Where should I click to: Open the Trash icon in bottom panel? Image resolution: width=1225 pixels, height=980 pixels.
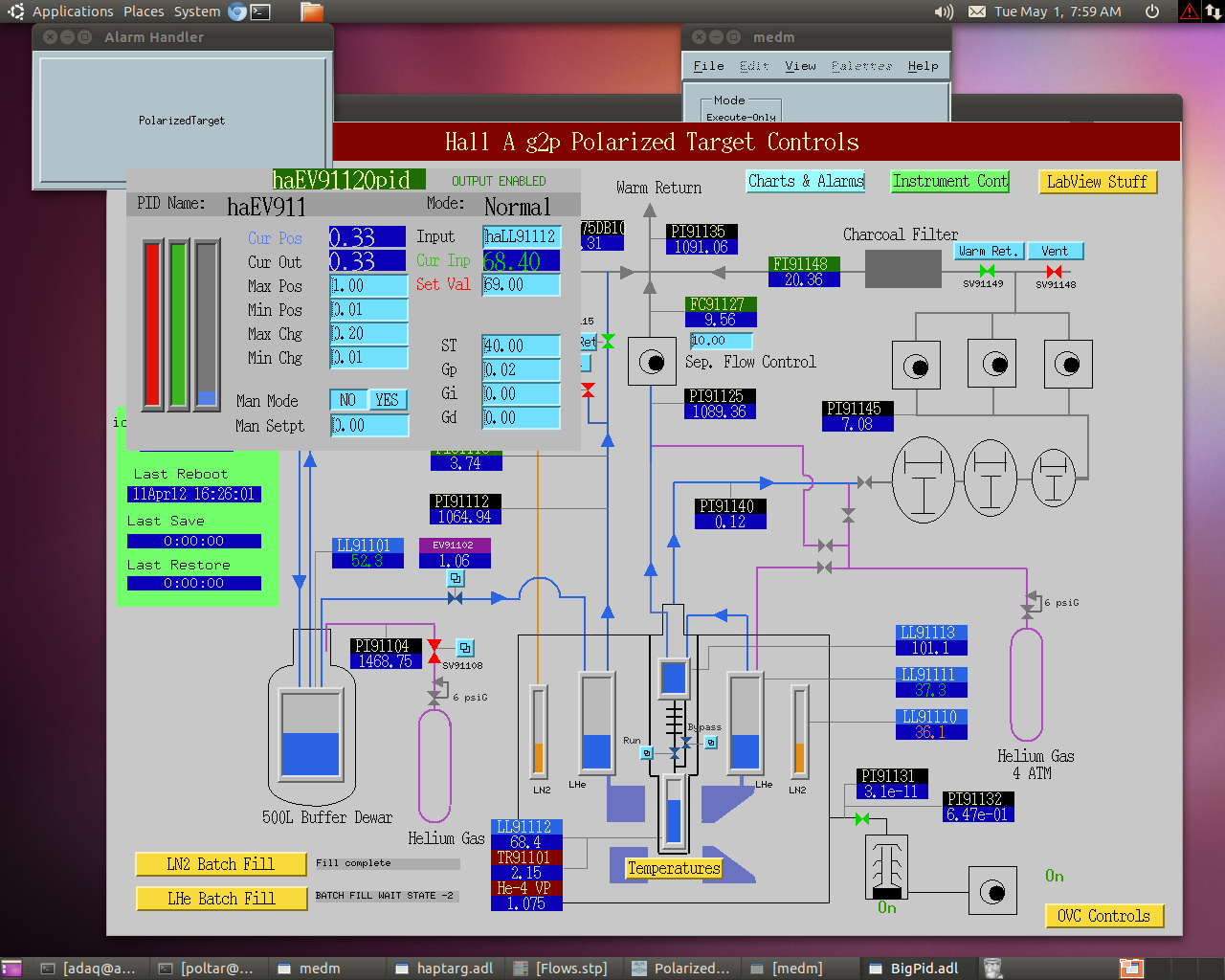(x=992, y=969)
